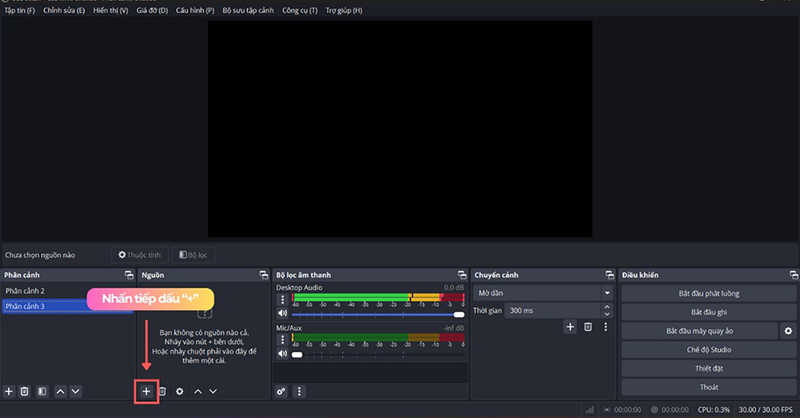This screenshot has height=418, width=800.
Task: Expand the Mờ dần transition dropdown
Action: [x=606, y=293]
